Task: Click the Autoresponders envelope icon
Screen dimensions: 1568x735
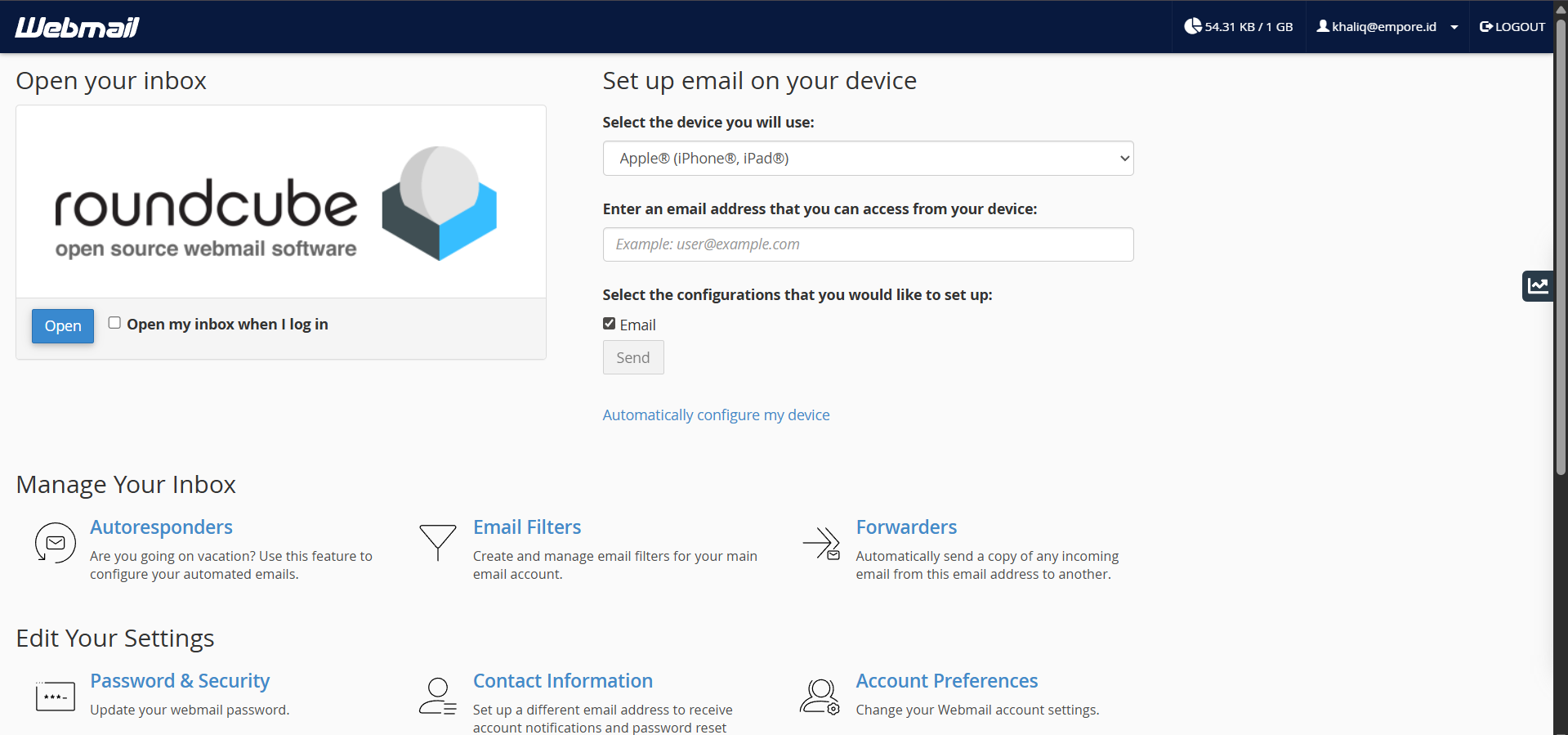Action: click(55, 543)
